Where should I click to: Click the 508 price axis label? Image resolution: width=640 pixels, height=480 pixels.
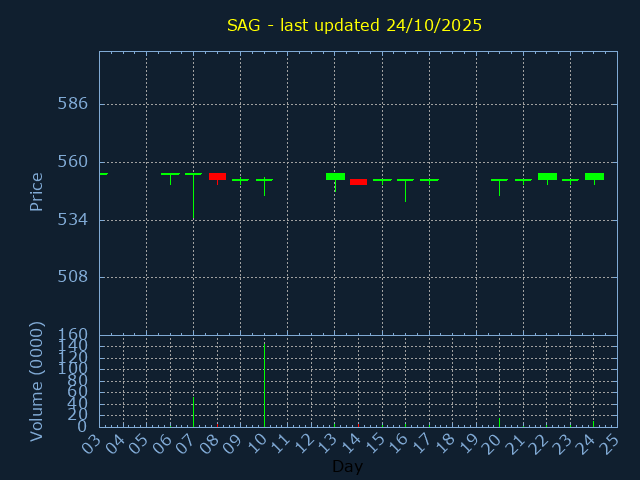[72, 277]
